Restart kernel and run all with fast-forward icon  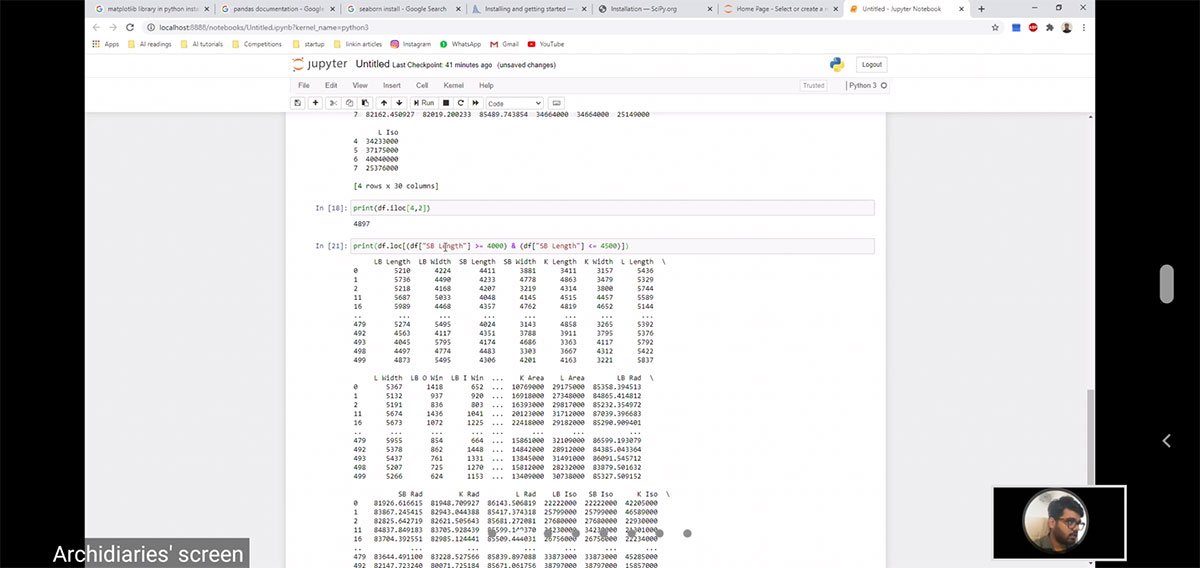tap(476, 103)
